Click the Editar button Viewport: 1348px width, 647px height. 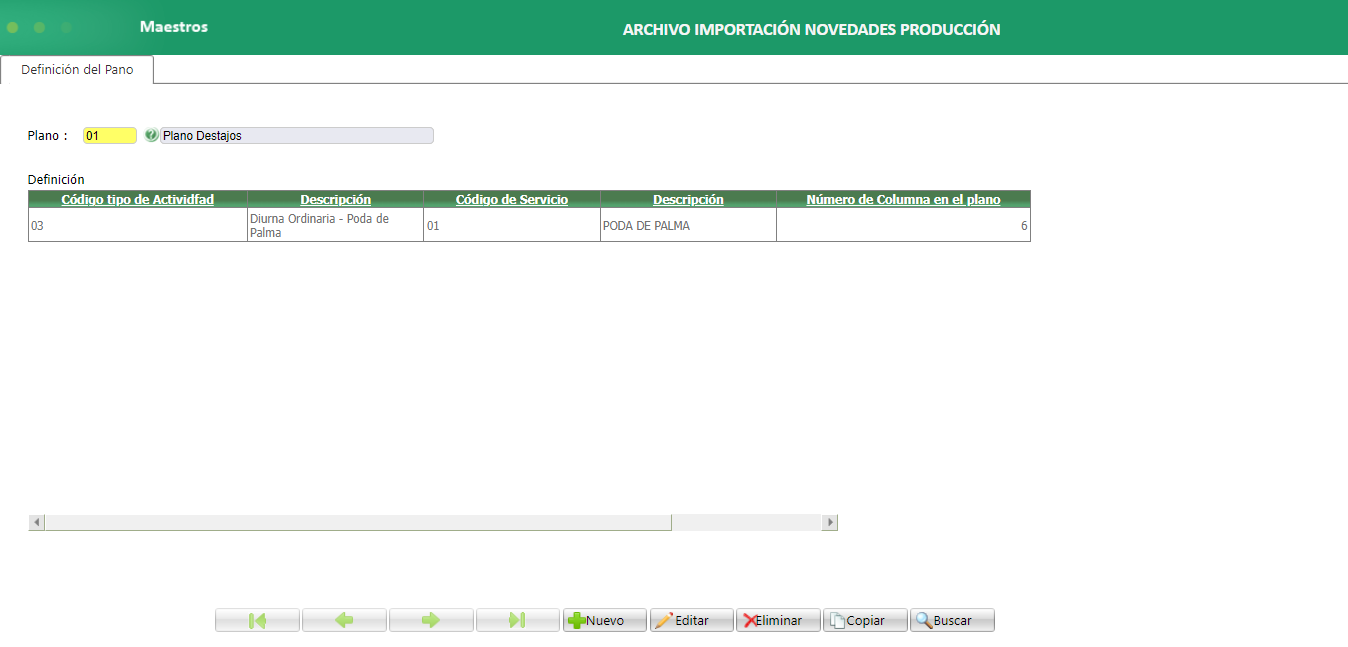pos(692,620)
